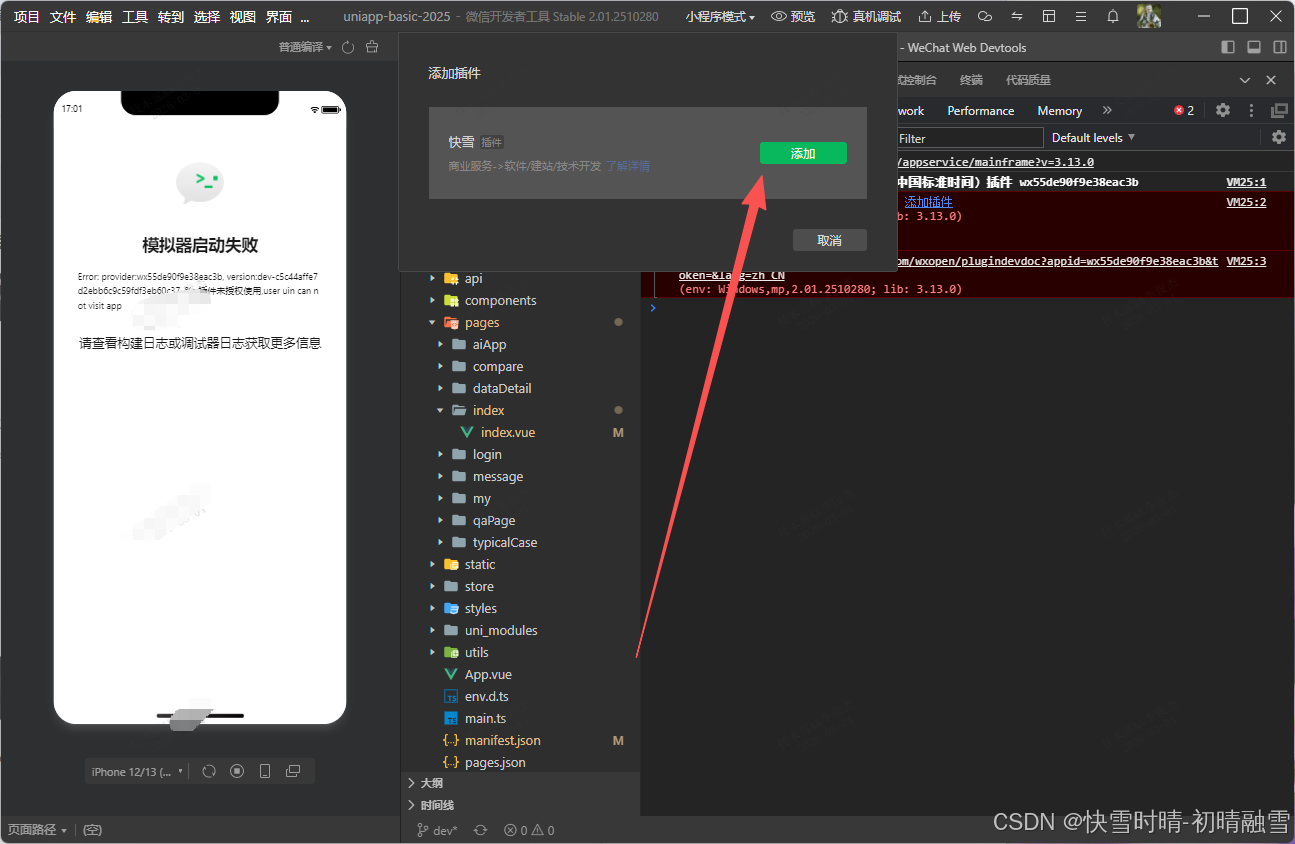Open the layout panel icon in top toolbar
The image size is (1295, 844).
[x=1049, y=17]
